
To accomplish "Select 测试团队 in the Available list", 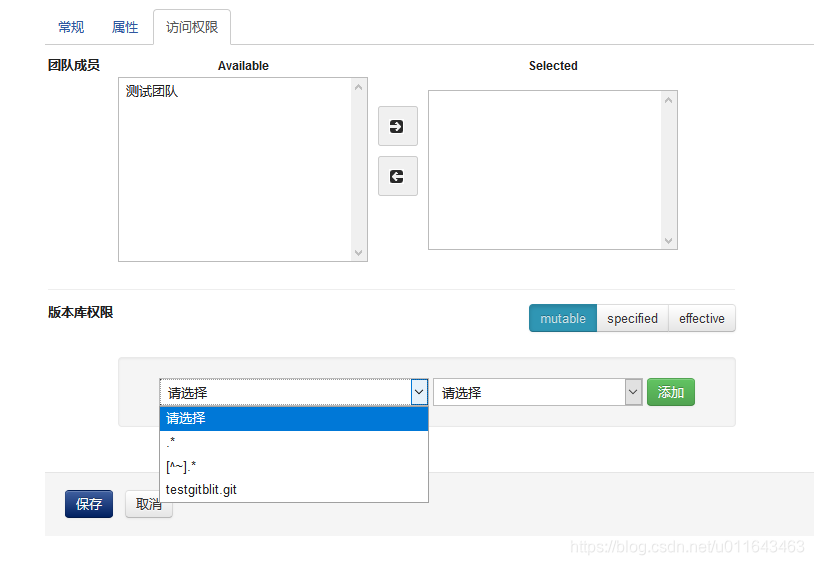I will (x=152, y=91).
